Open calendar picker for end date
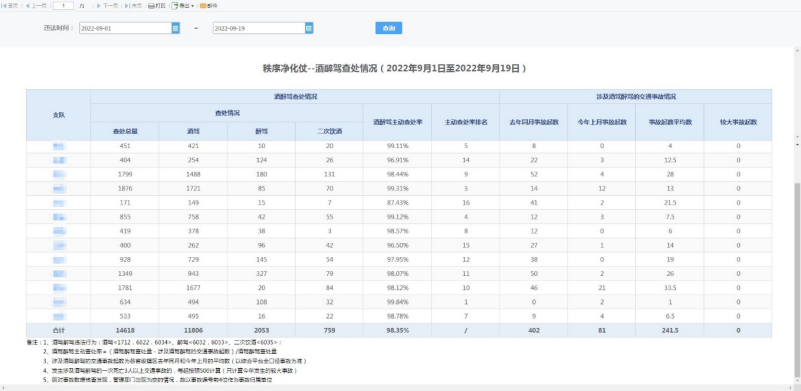Image resolution: width=801 pixels, height=391 pixels. click(x=309, y=28)
